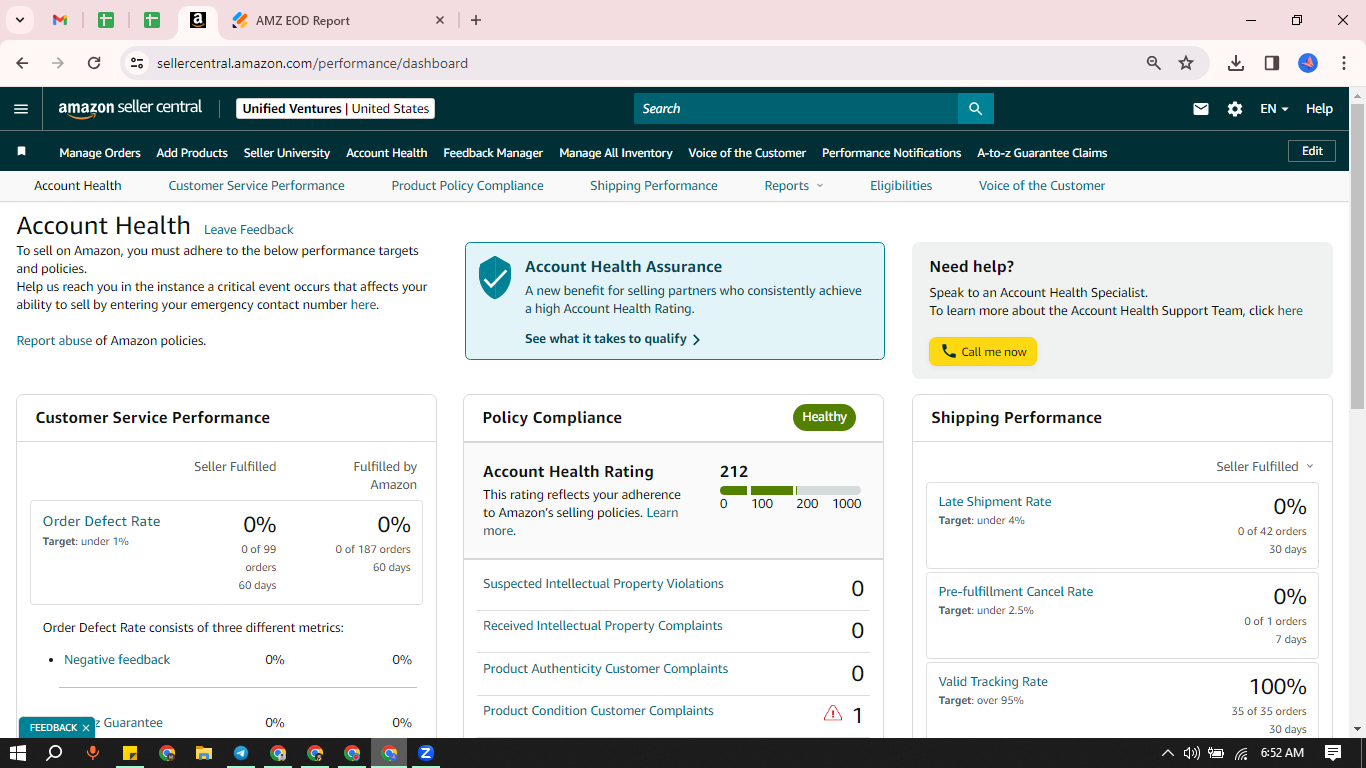Image resolution: width=1366 pixels, height=768 pixels.
Task: Open File Explorer from the taskbar
Action: tap(204, 753)
